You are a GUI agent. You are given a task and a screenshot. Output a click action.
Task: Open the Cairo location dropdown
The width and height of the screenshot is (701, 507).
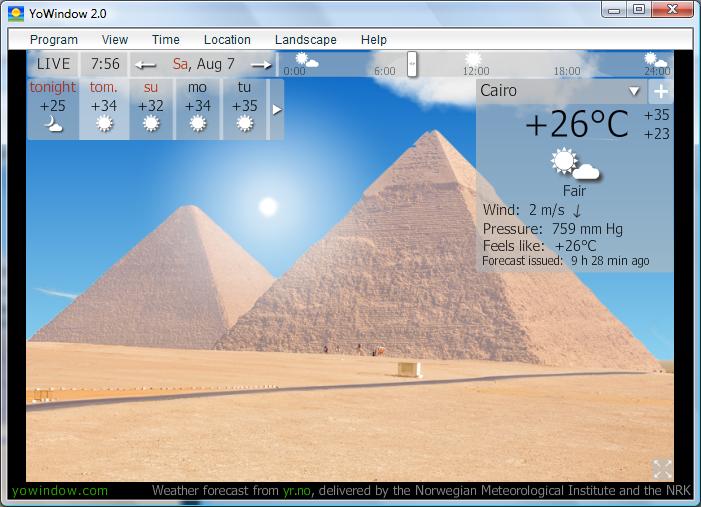[x=633, y=91]
